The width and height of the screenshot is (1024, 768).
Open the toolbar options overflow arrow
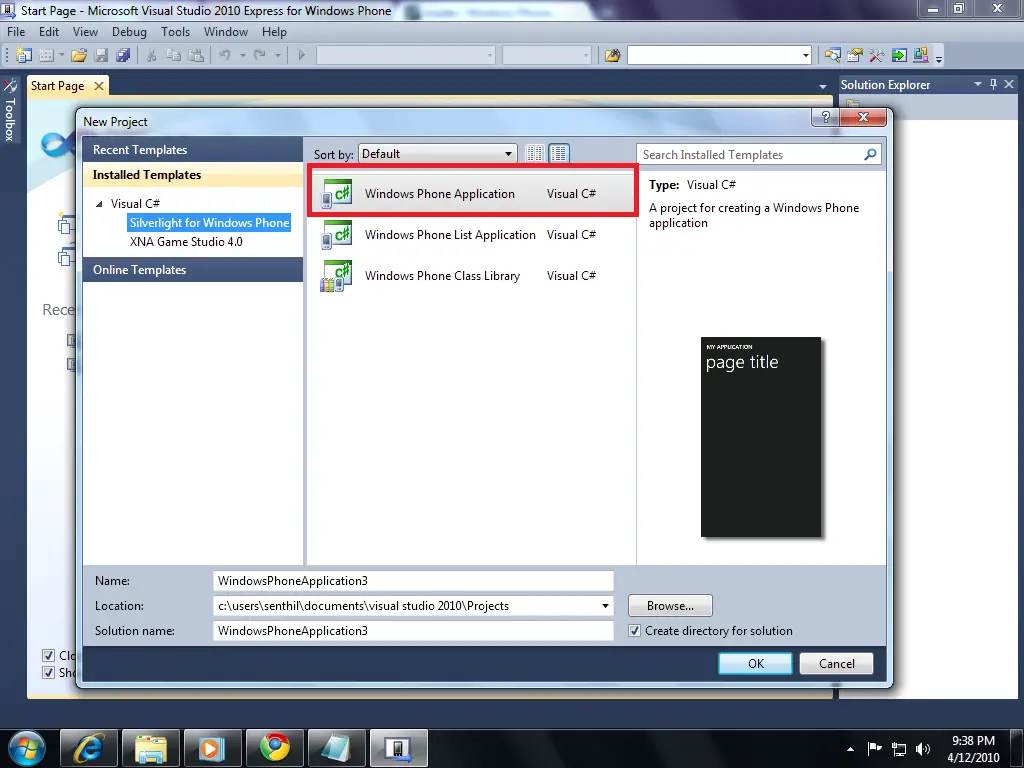939,57
